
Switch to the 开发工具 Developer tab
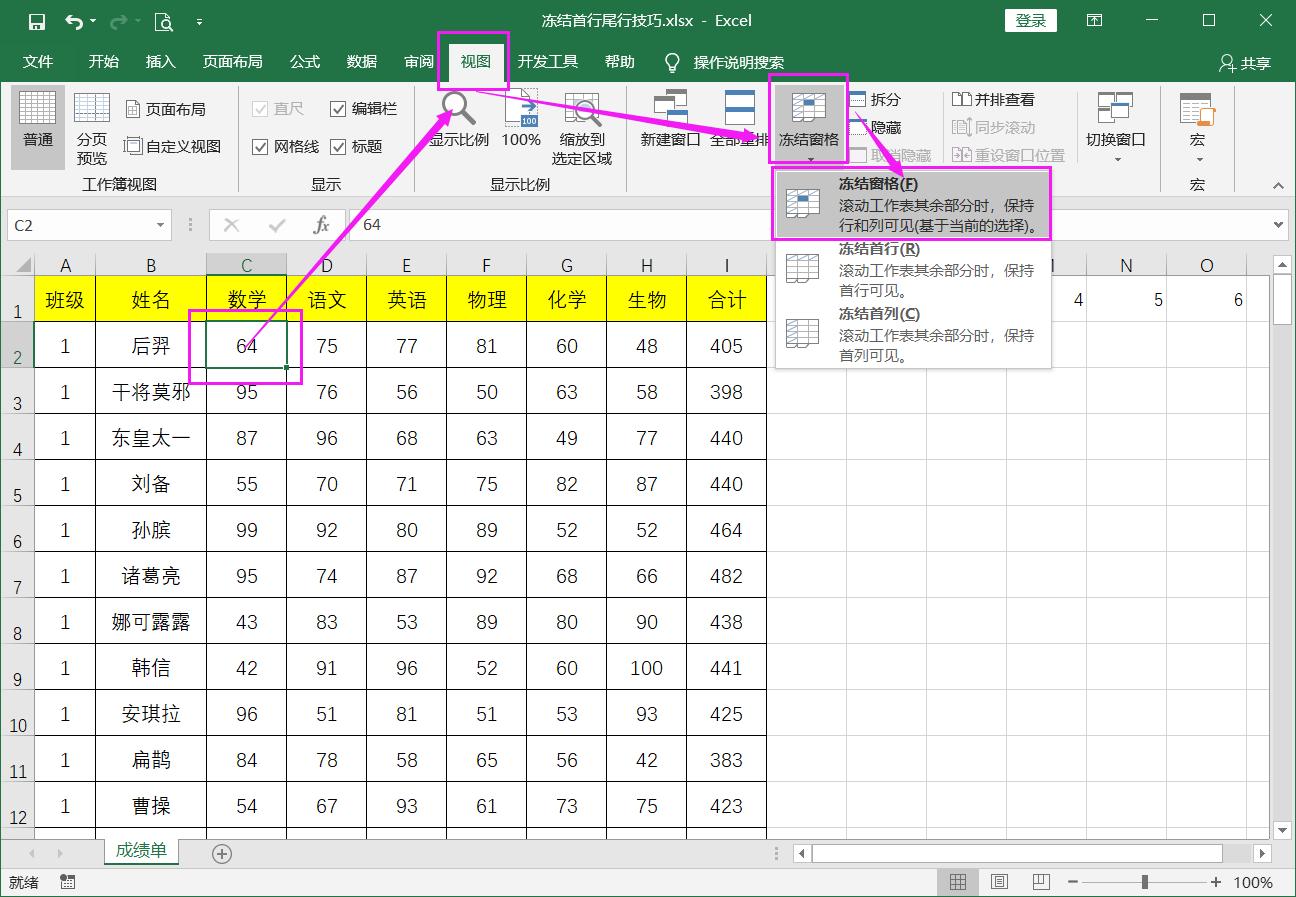coord(549,61)
